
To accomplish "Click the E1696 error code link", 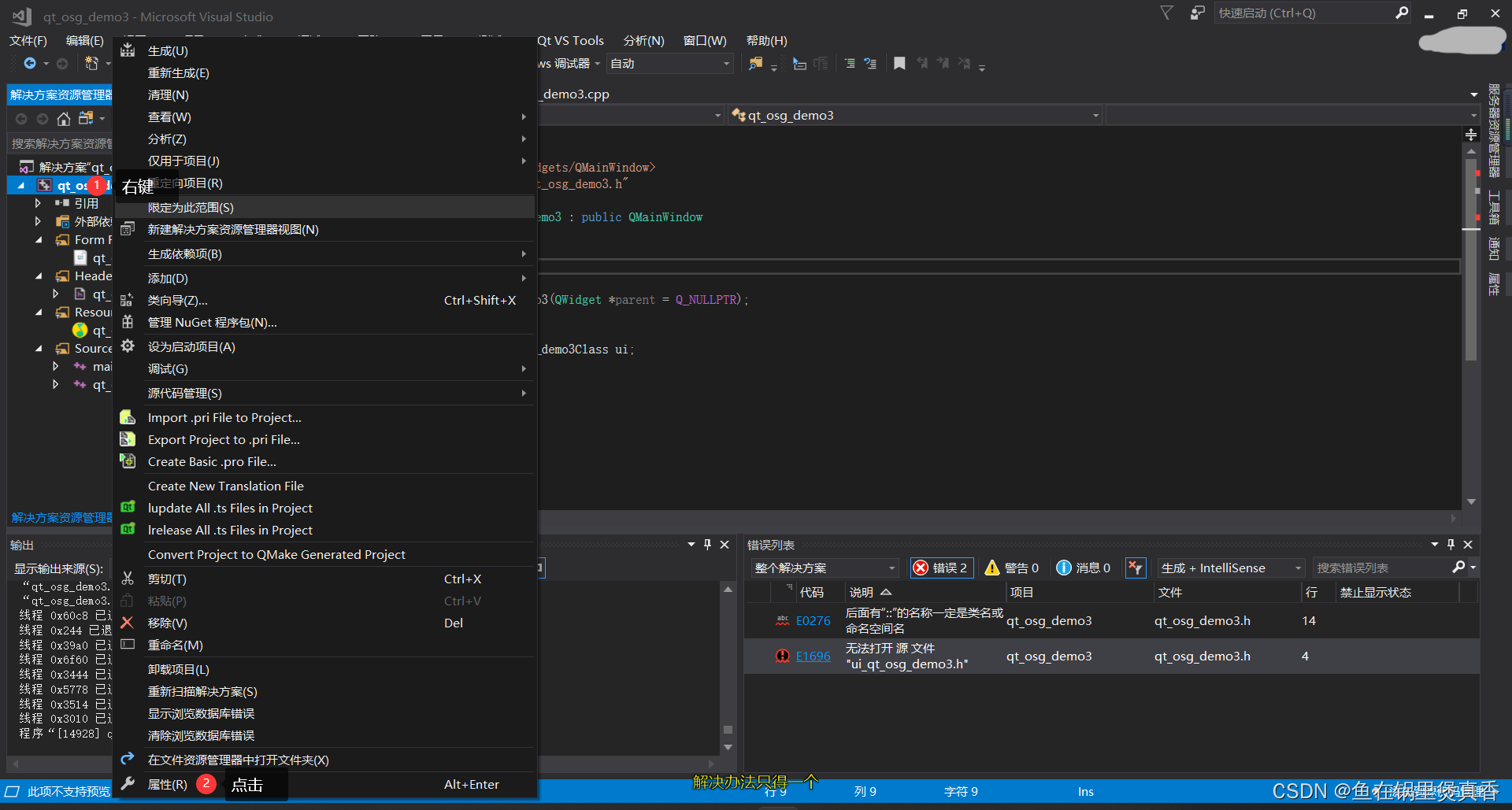I will tap(813, 657).
